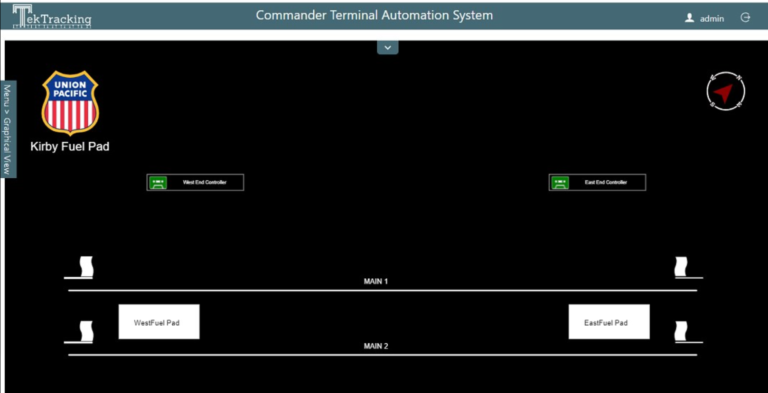This screenshot has height=393, width=768.
Task: Expand the top panel with the chevron
Action: [387, 48]
